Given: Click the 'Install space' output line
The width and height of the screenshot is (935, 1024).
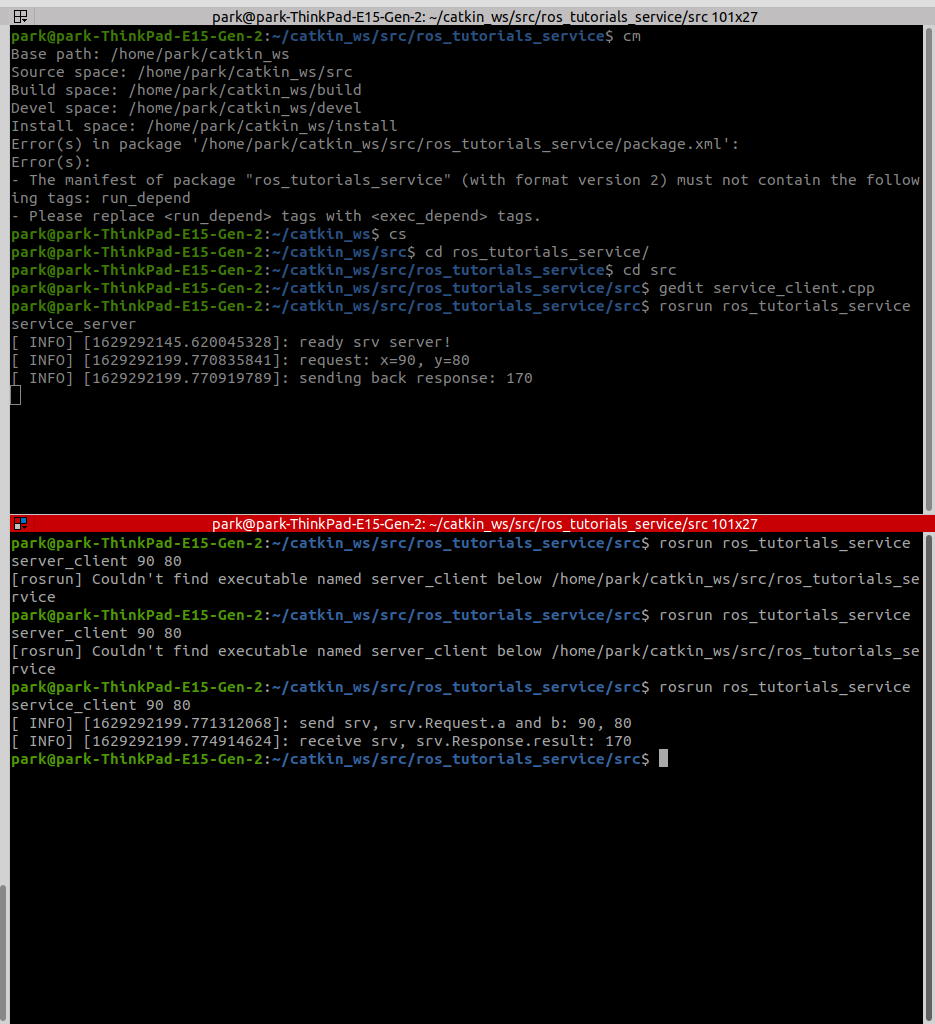Looking at the screenshot, I should tap(204, 126).
